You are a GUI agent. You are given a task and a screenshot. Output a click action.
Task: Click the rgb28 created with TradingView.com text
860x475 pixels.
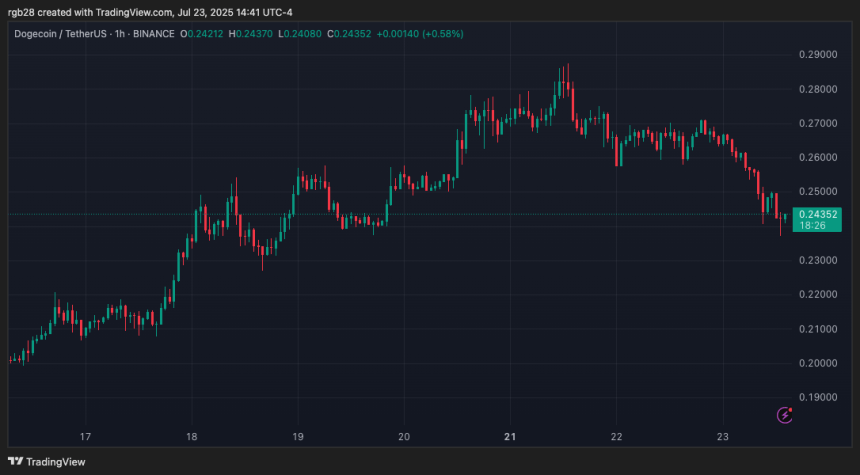click(x=150, y=10)
